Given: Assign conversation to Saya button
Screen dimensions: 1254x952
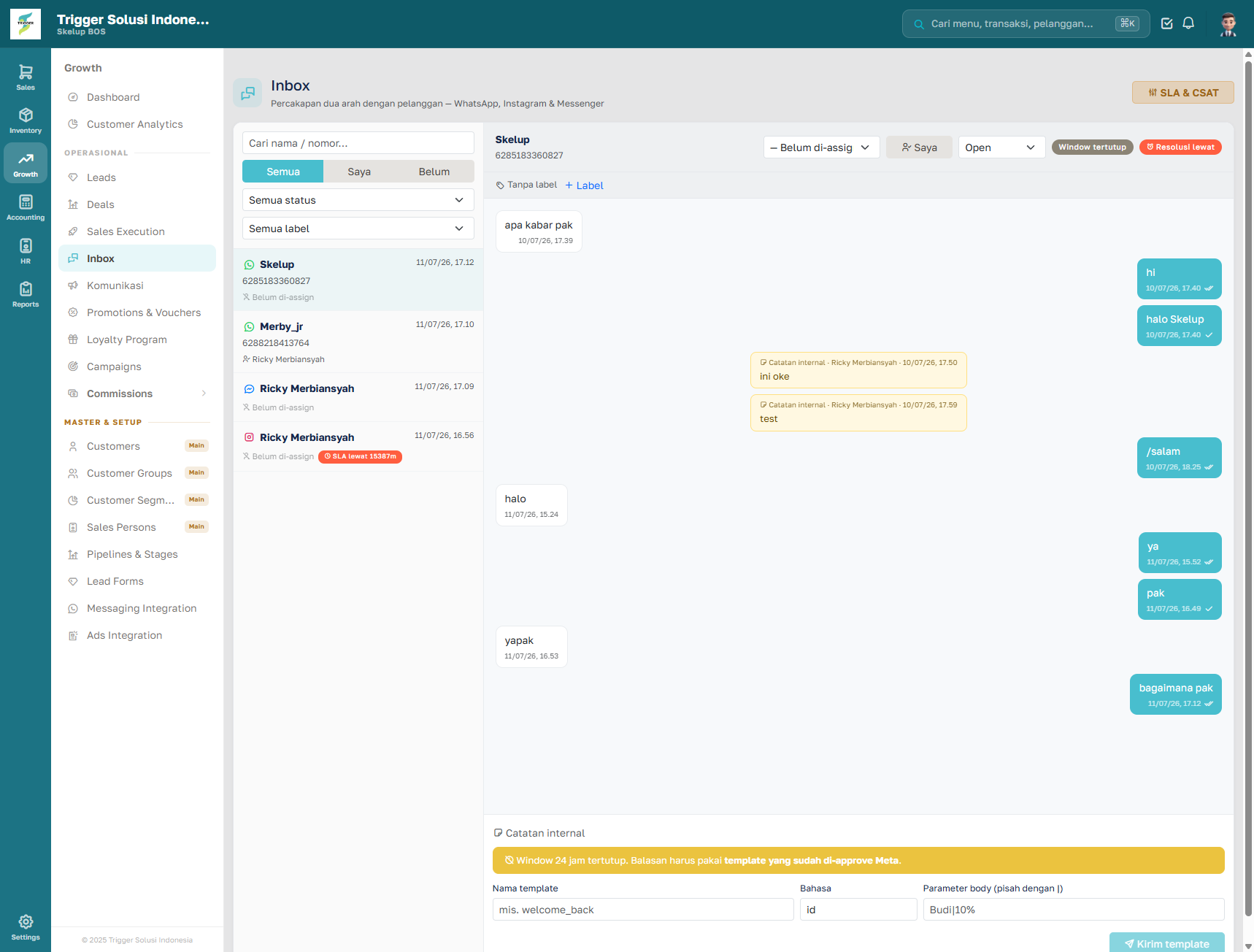Looking at the screenshot, I should 919,147.
